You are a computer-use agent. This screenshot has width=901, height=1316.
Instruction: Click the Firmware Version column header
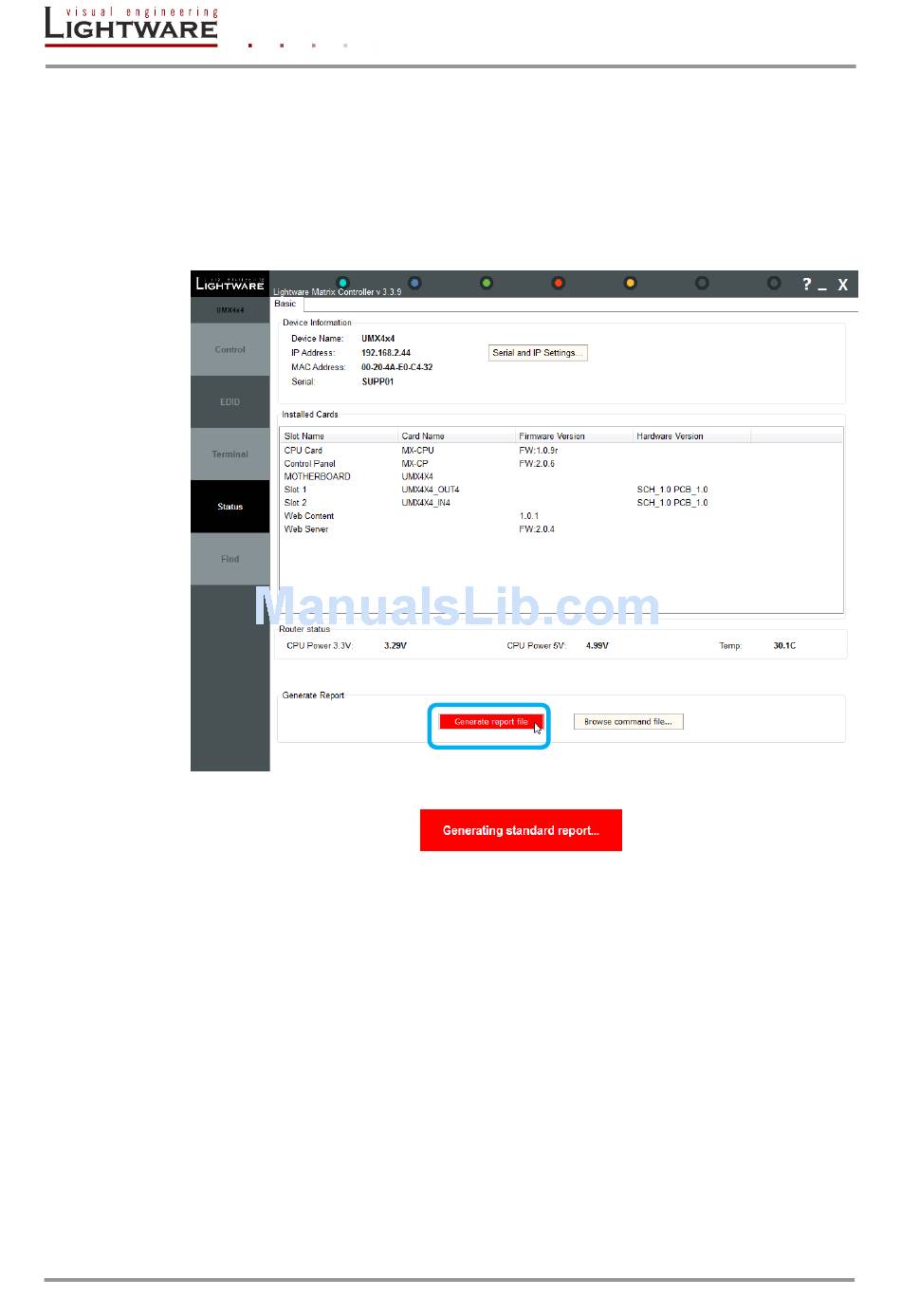click(575, 436)
